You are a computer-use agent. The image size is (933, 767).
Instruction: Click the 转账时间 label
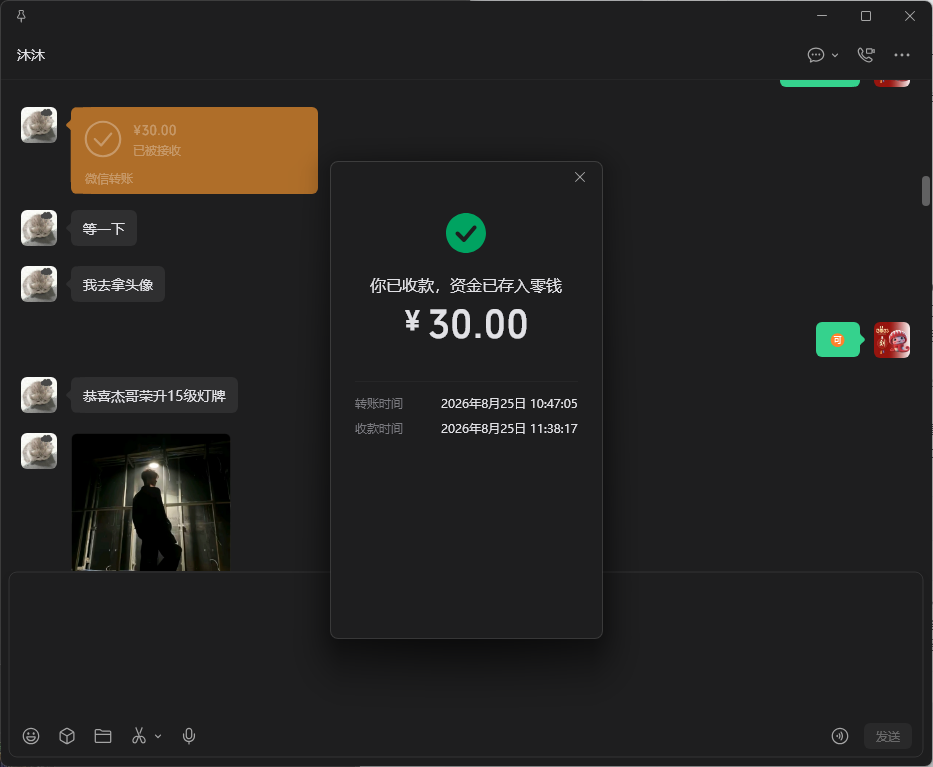click(x=379, y=403)
